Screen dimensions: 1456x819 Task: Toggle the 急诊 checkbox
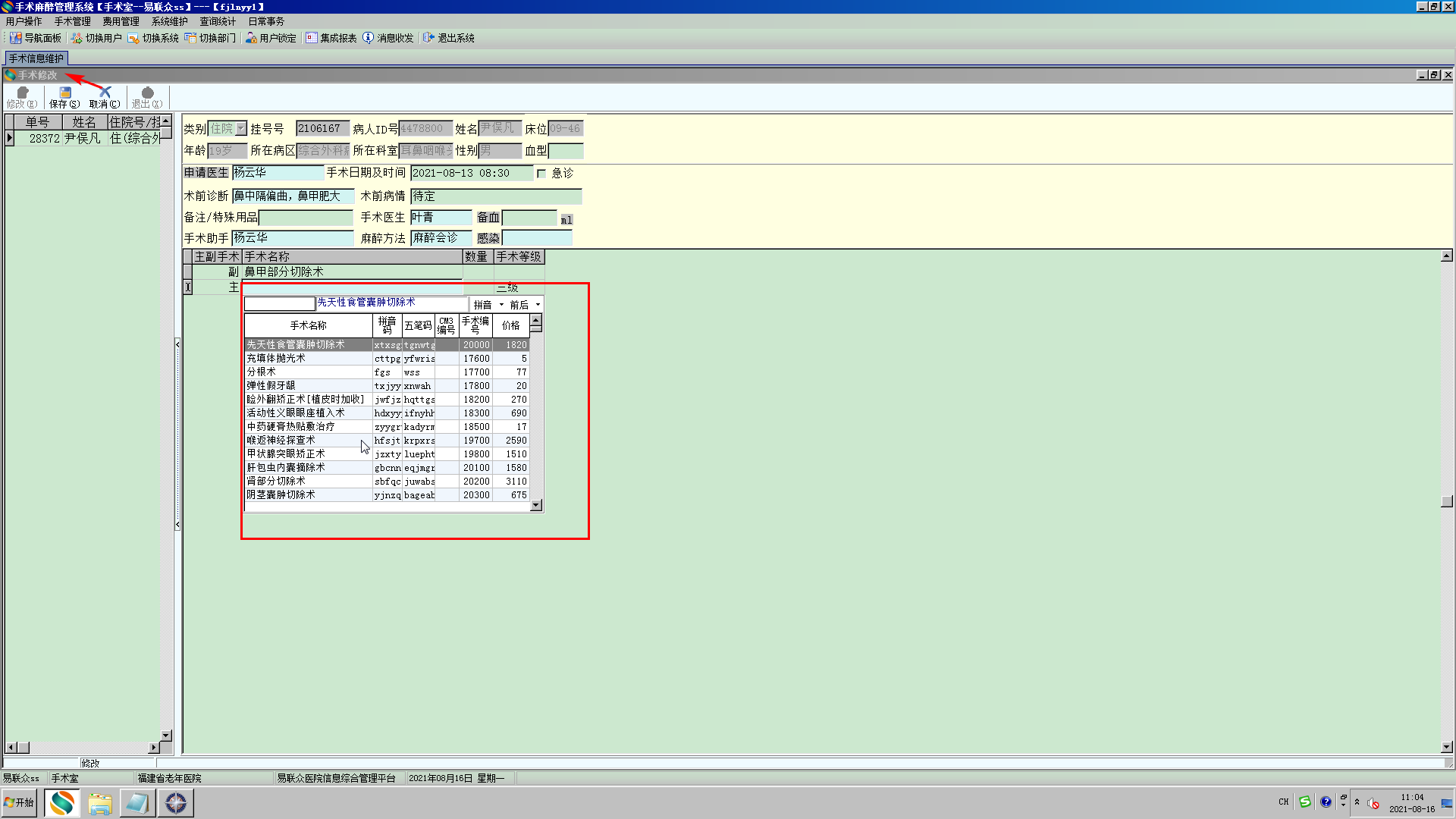click(x=541, y=174)
